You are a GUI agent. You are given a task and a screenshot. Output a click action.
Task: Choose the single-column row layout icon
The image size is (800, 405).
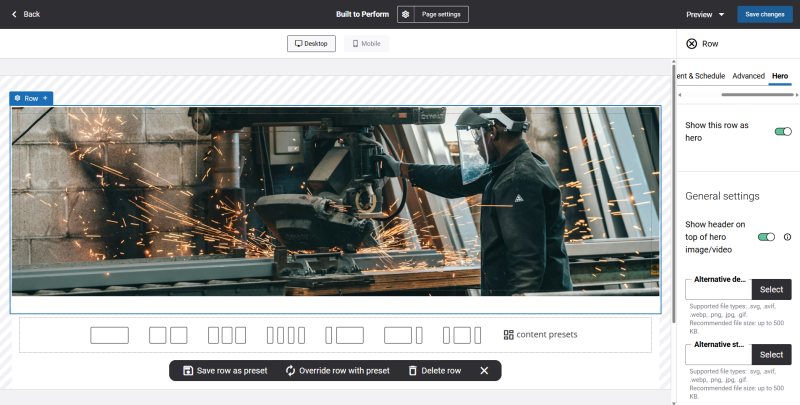[109, 335]
